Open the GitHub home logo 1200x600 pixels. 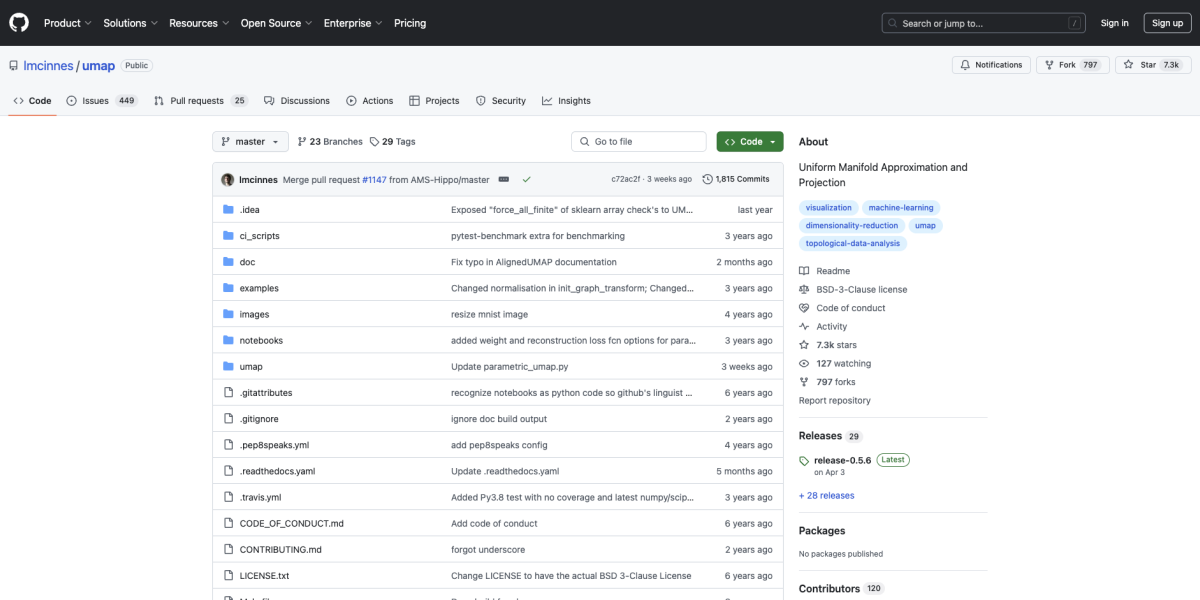(x=18, y=22)
